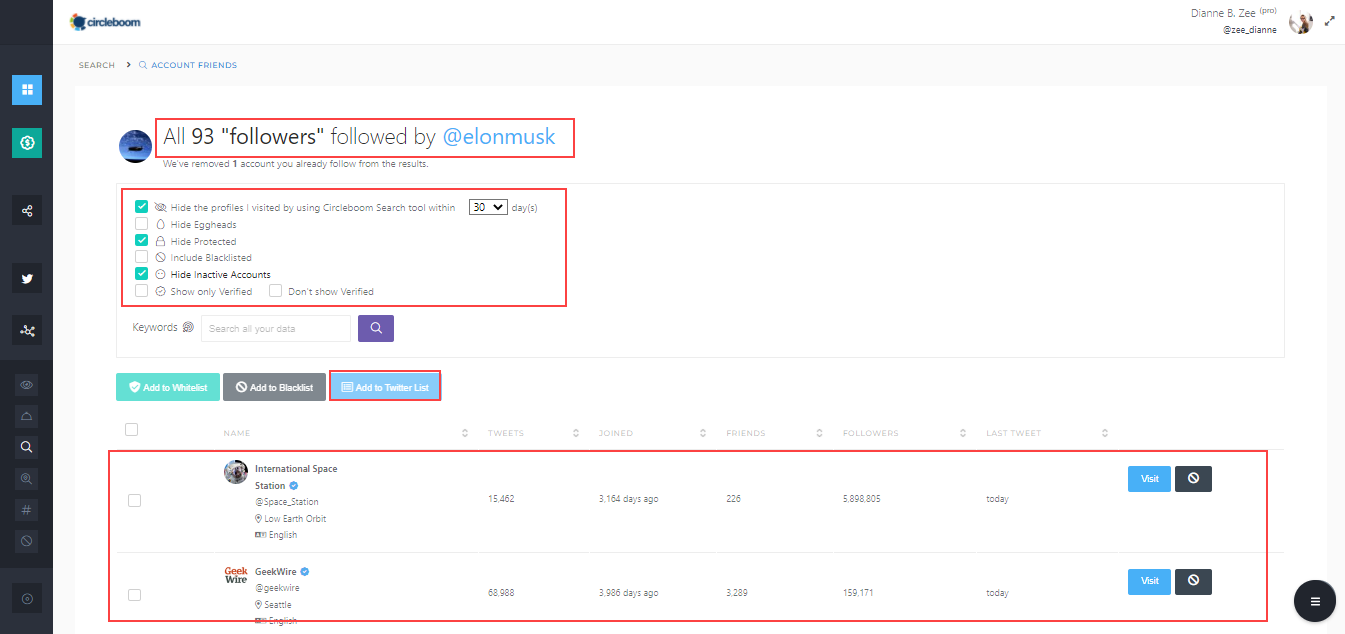Viewport: 1345px width, 634px height.
Task: Open the network nodes sidebar icon
Action: coord(27,330)
